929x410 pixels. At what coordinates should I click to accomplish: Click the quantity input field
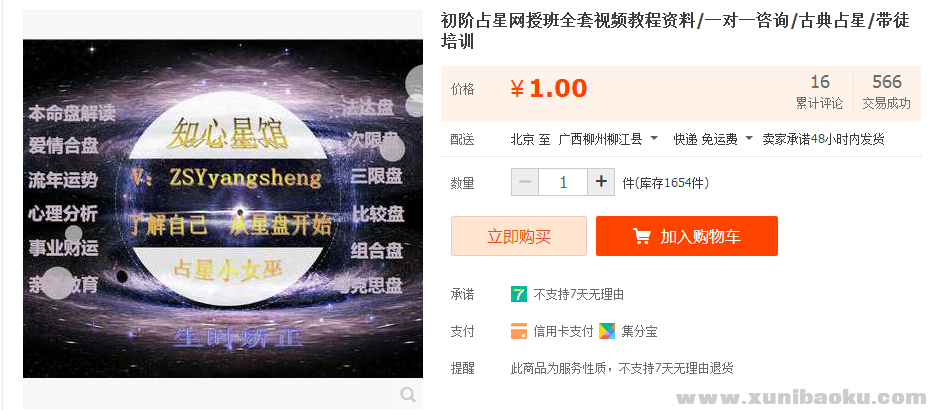coord(563,182)
